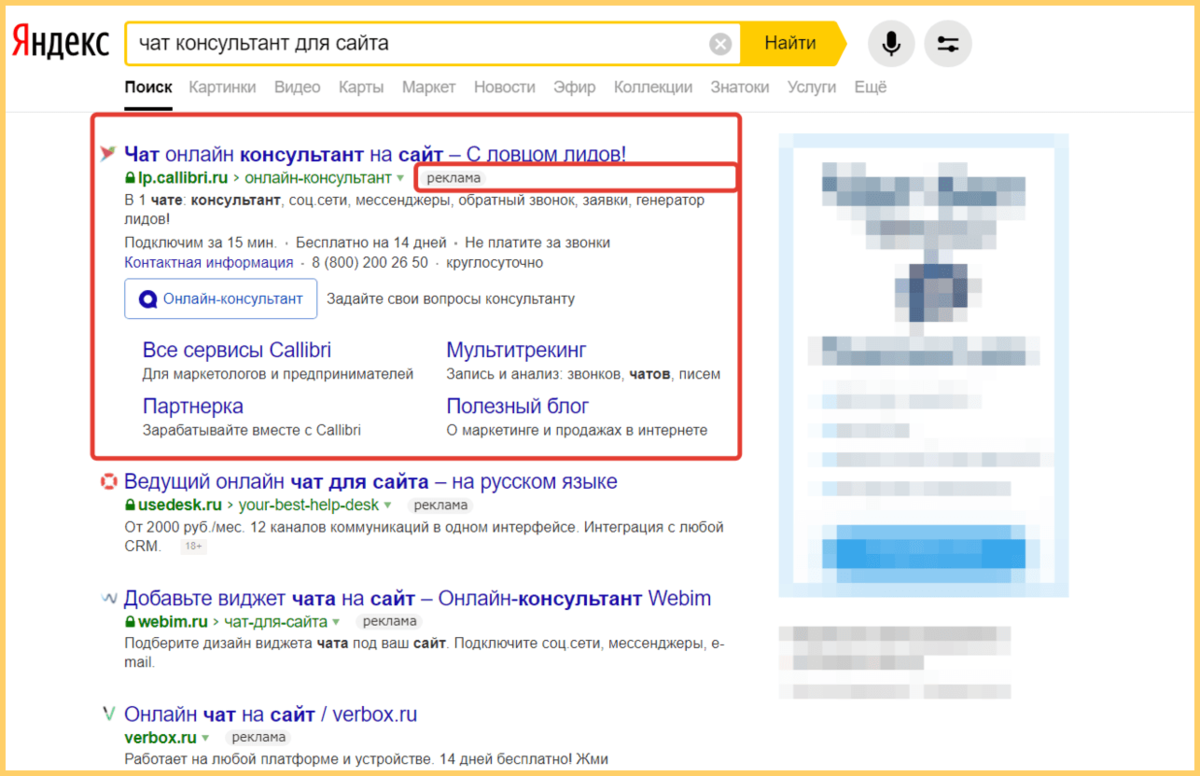Click the lock icon before webim.ru
The width and height of the screenshot is (1200, 776).
pos(130,622)
